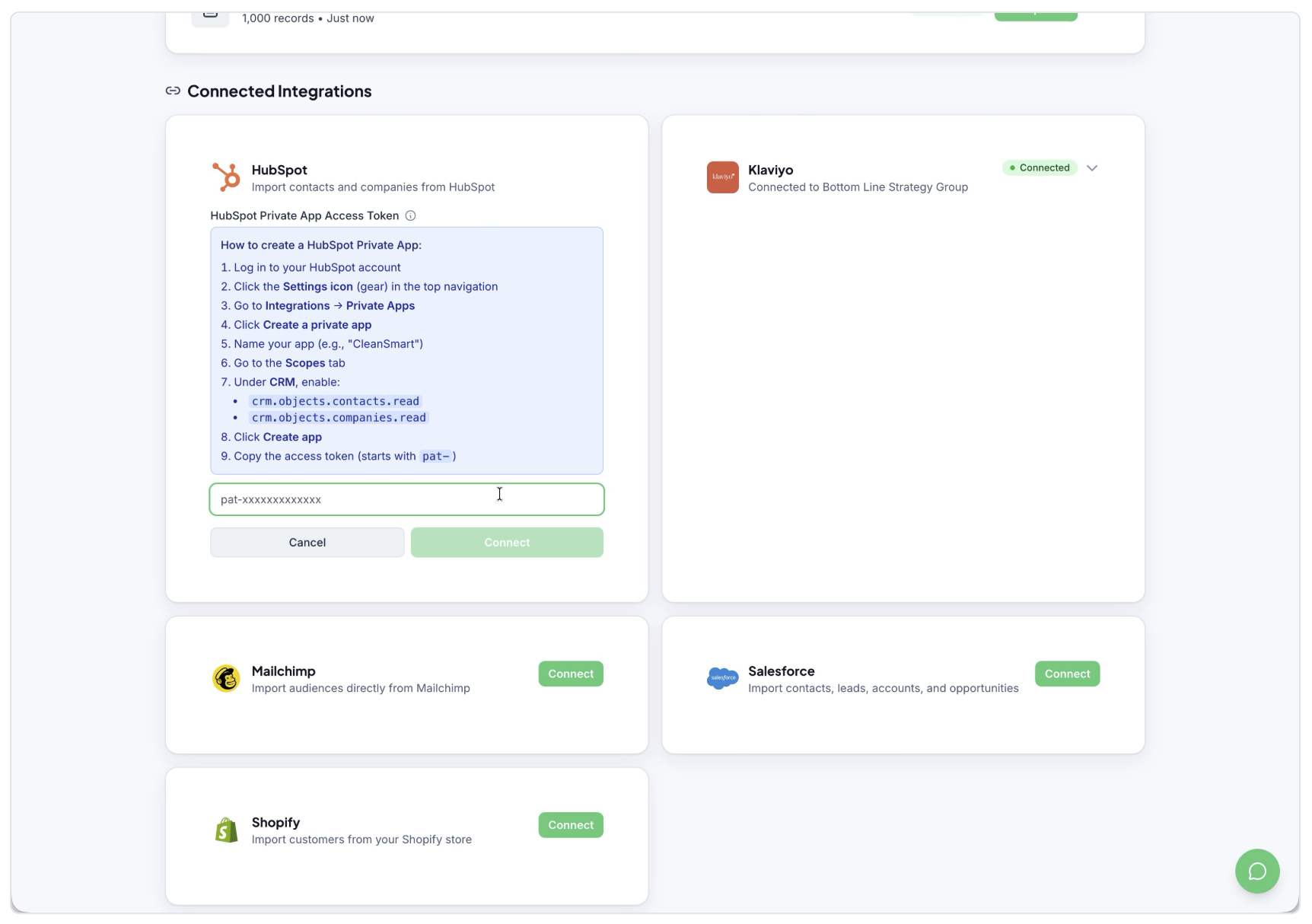Click 'Import customers from your Shopify store' text
Screen dimensions: 1312x924
(361, 840)
